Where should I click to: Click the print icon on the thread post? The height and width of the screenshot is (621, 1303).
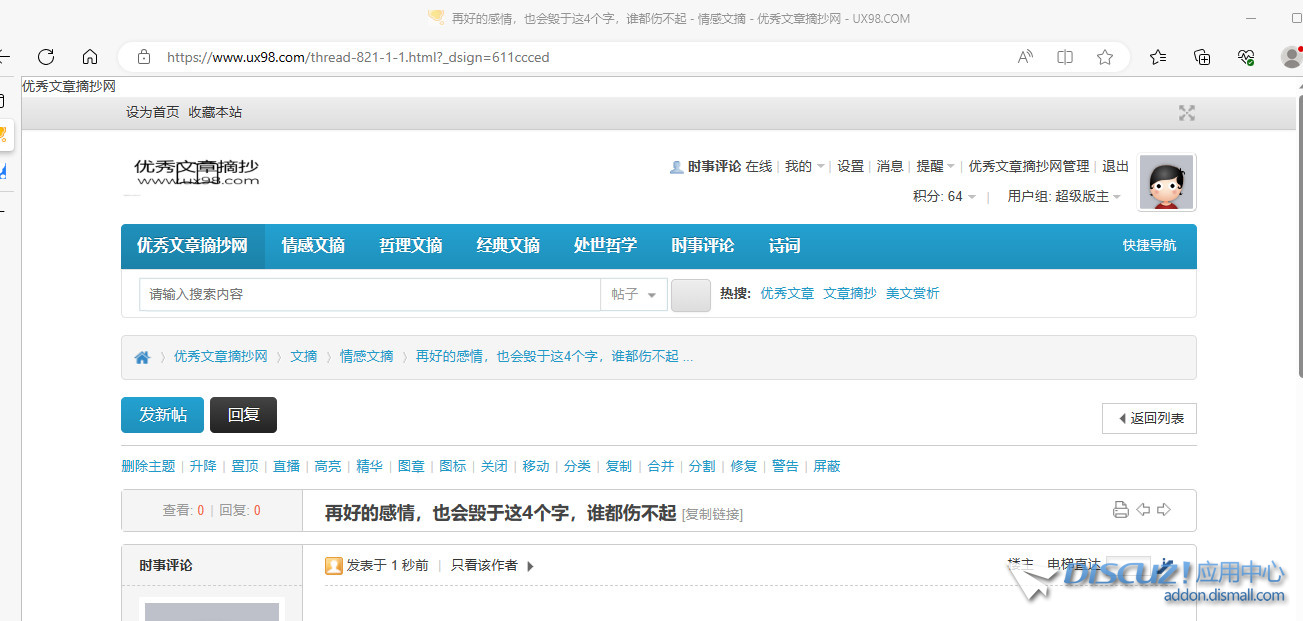[x=1120, y=509]
